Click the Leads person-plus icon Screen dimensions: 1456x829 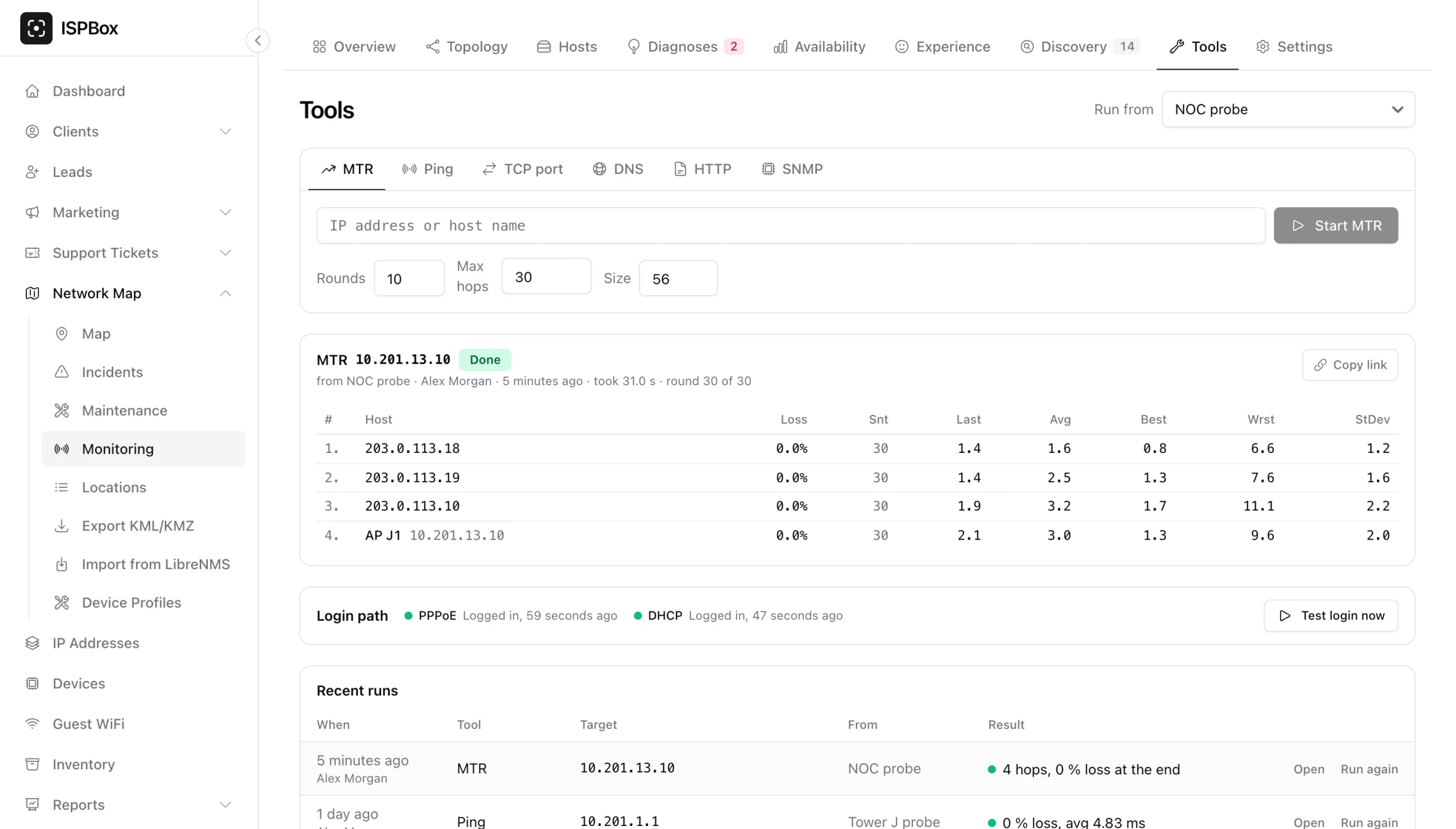(32, 172)
